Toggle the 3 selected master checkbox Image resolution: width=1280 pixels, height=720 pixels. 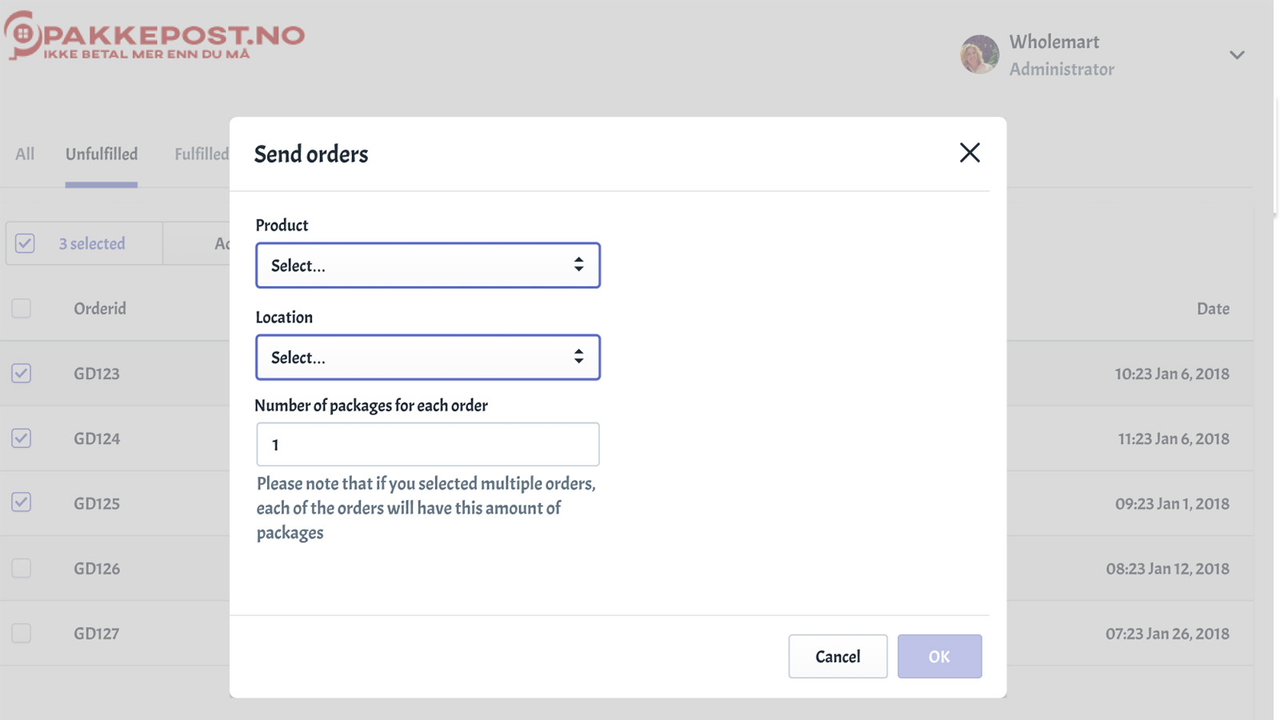pos(24,243)
